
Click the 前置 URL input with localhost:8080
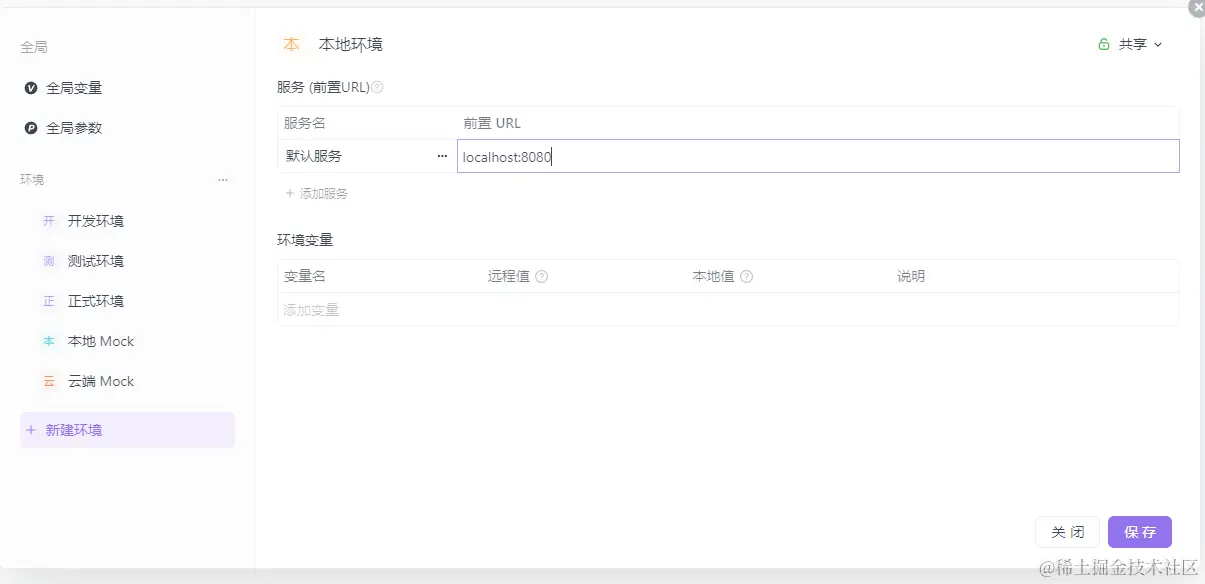tap(818, 156)
